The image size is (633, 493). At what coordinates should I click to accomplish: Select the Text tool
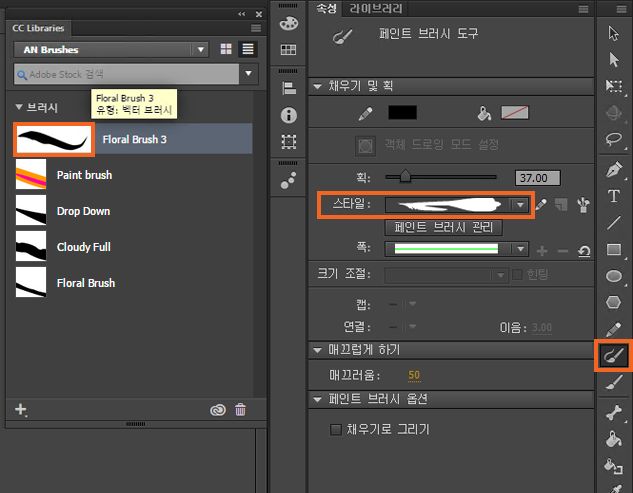[x=614, y=196]
